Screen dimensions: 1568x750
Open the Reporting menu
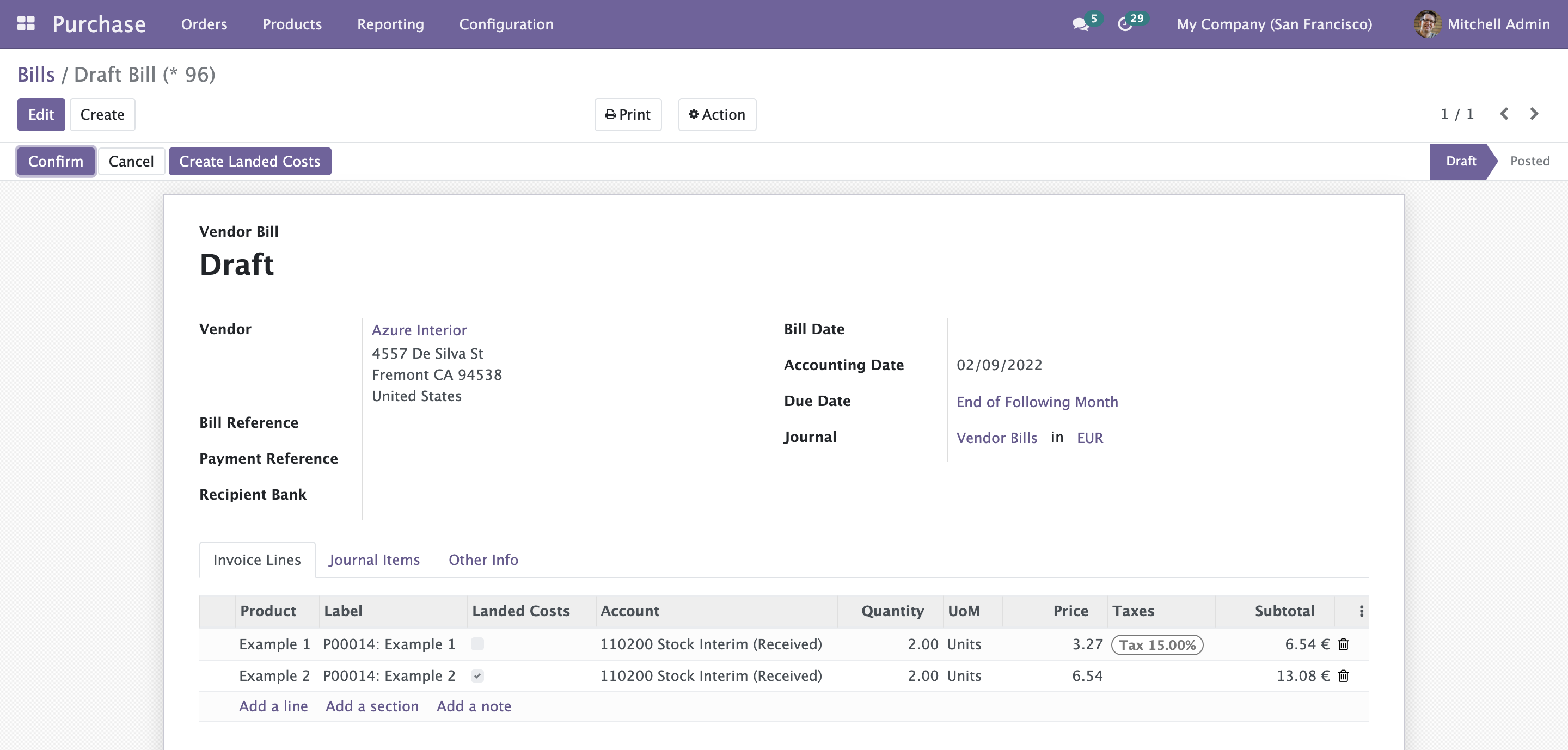[390, 24]
